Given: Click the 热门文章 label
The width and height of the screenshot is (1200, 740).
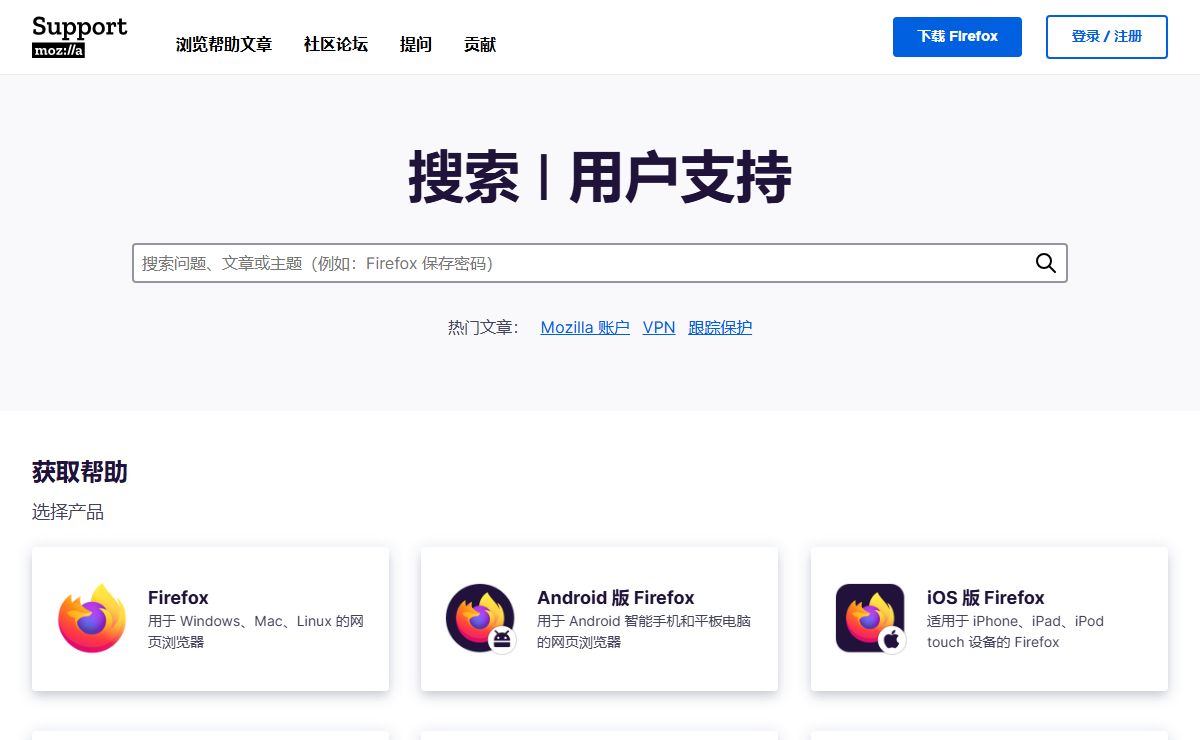Looking at the screenshot, I should point(484,327).
